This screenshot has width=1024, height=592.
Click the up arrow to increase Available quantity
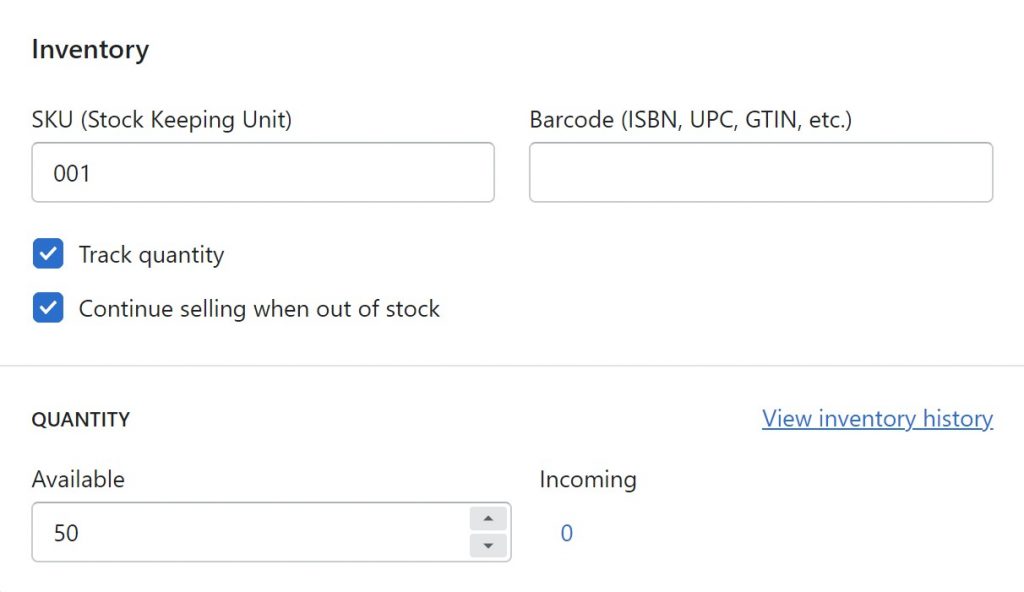pos(488,519)
